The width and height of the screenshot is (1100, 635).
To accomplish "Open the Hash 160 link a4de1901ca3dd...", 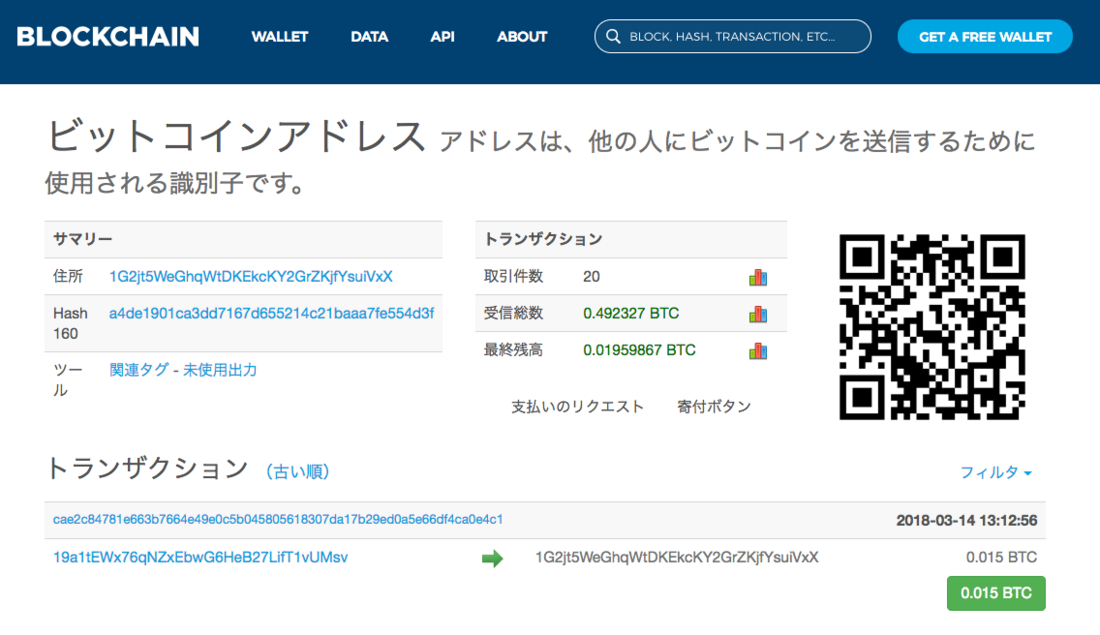I will pyautogui.click(x=271, y=313).
